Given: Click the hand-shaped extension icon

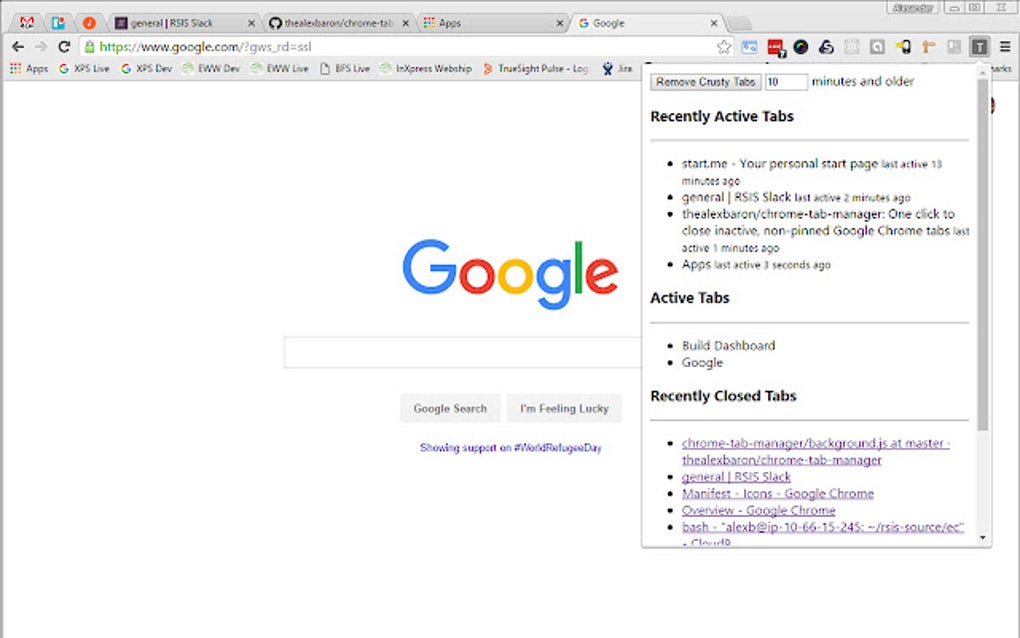Looking at the screenshot, I should click(x=929, y=45).
